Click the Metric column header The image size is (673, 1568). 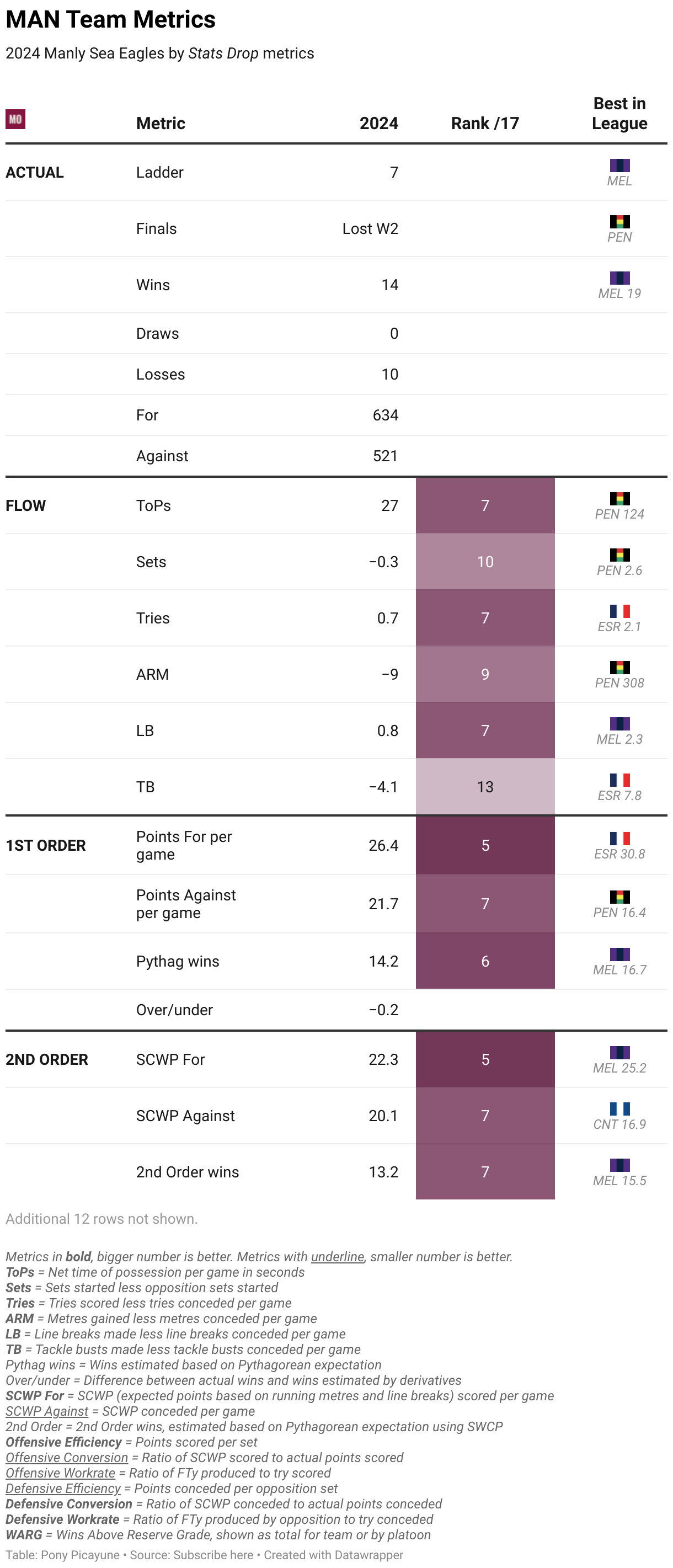pyautogui.click(x=161, y=124)
